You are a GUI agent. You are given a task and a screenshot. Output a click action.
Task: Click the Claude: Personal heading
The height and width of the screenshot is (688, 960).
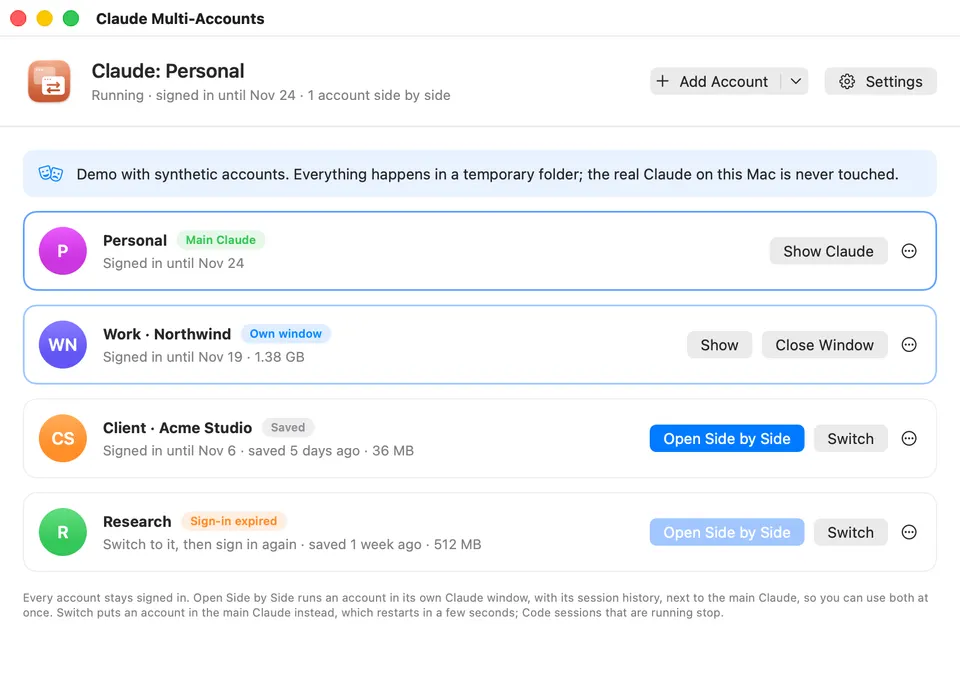168,71
